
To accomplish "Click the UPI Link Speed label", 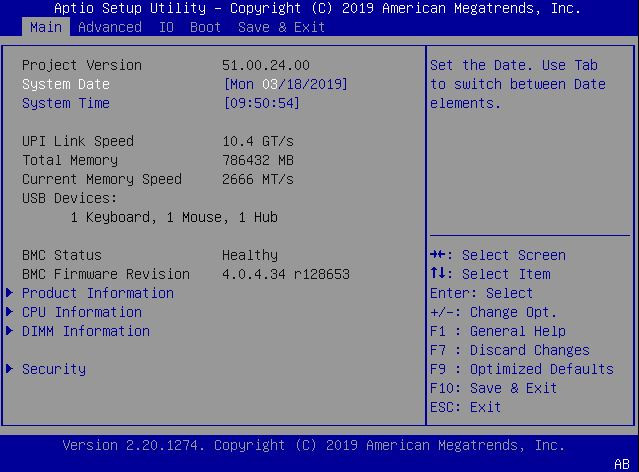I will coord(78,141).
